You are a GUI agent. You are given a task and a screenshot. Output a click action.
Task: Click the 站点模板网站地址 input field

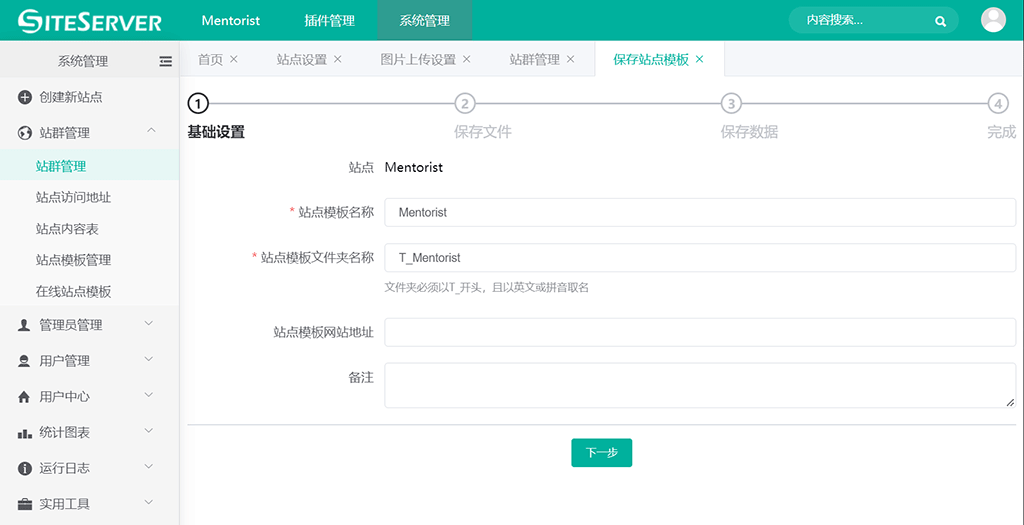click(699, 332)
